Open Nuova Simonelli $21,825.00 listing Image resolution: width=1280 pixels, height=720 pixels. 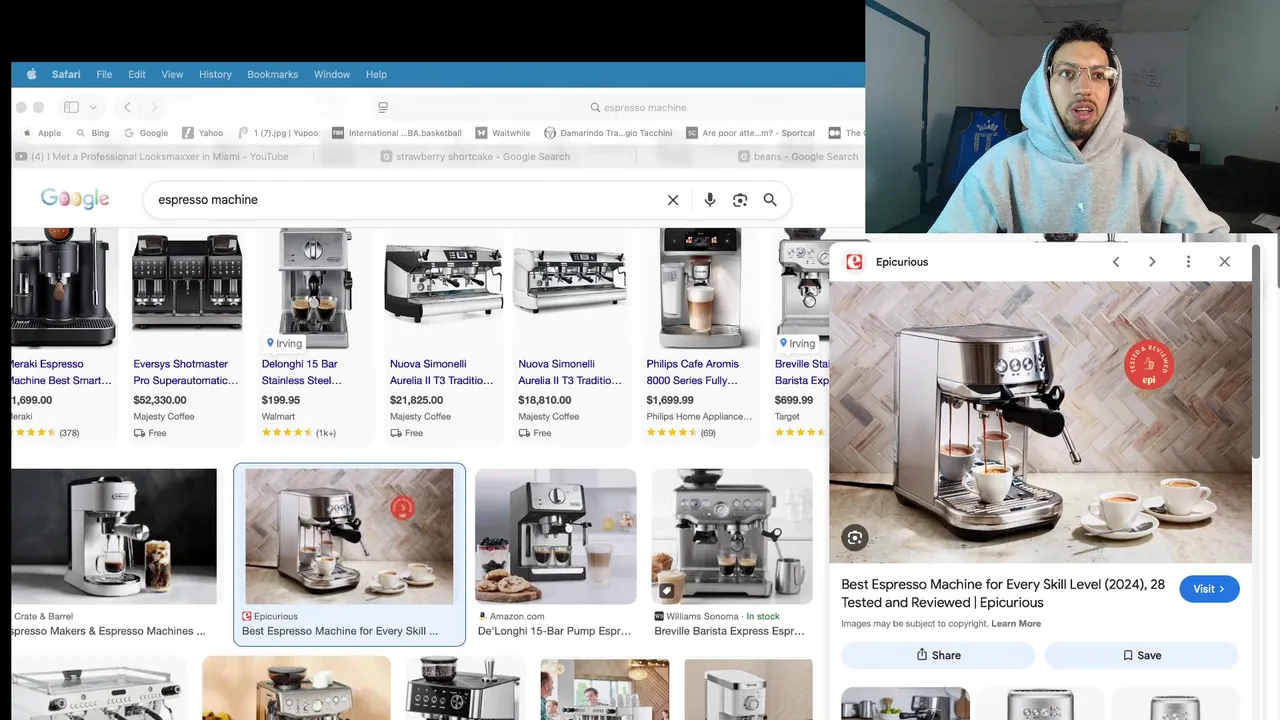click(x=441, y=372)
